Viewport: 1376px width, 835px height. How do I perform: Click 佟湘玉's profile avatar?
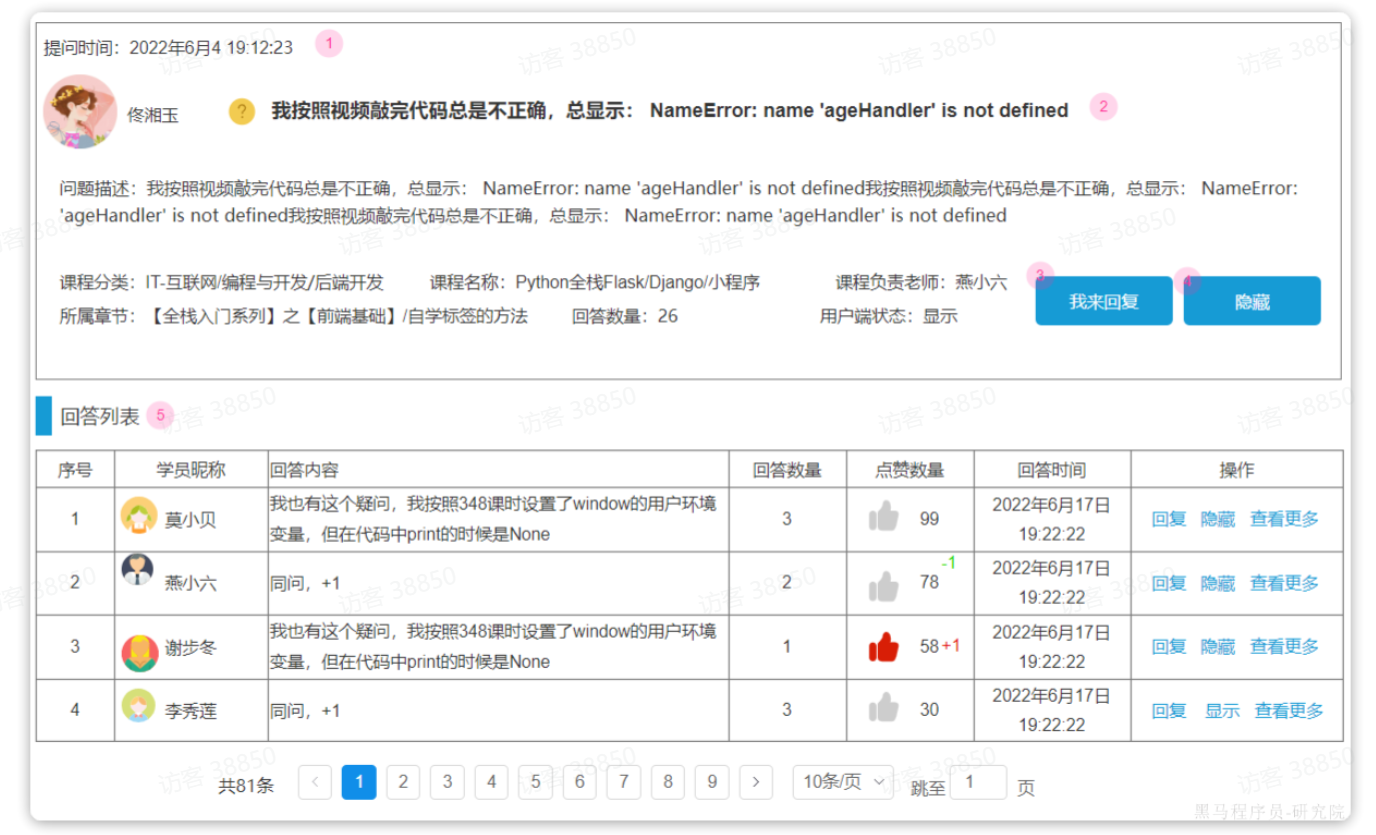[x=81, y=112]
